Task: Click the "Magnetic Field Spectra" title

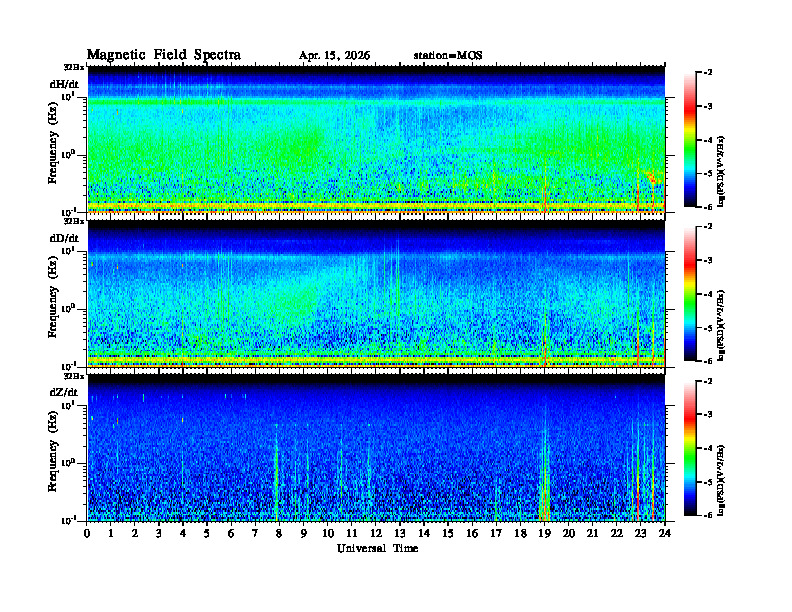Action: (164, 55)
